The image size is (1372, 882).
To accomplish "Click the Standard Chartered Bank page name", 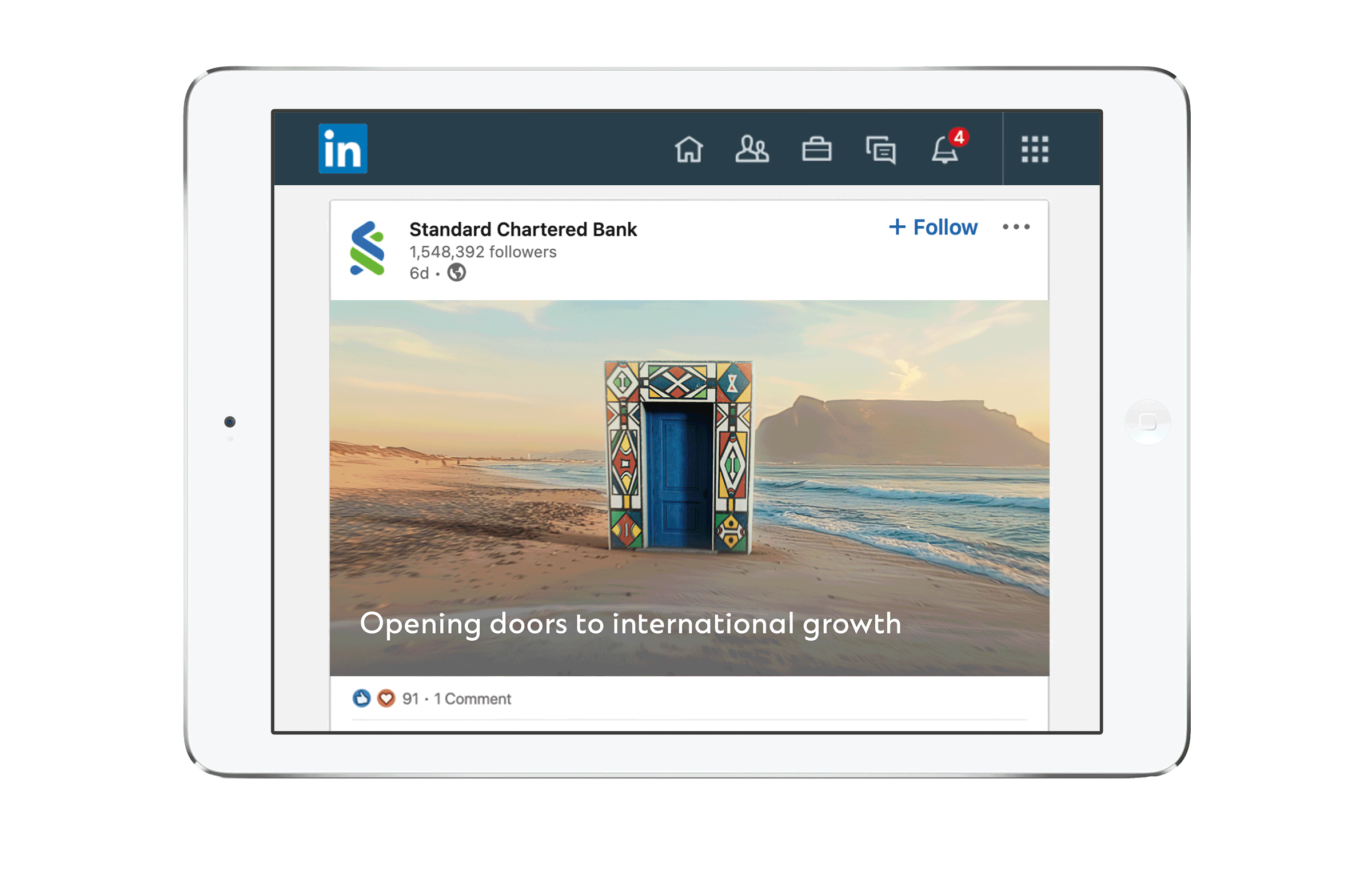I will (x=523, y=229).
